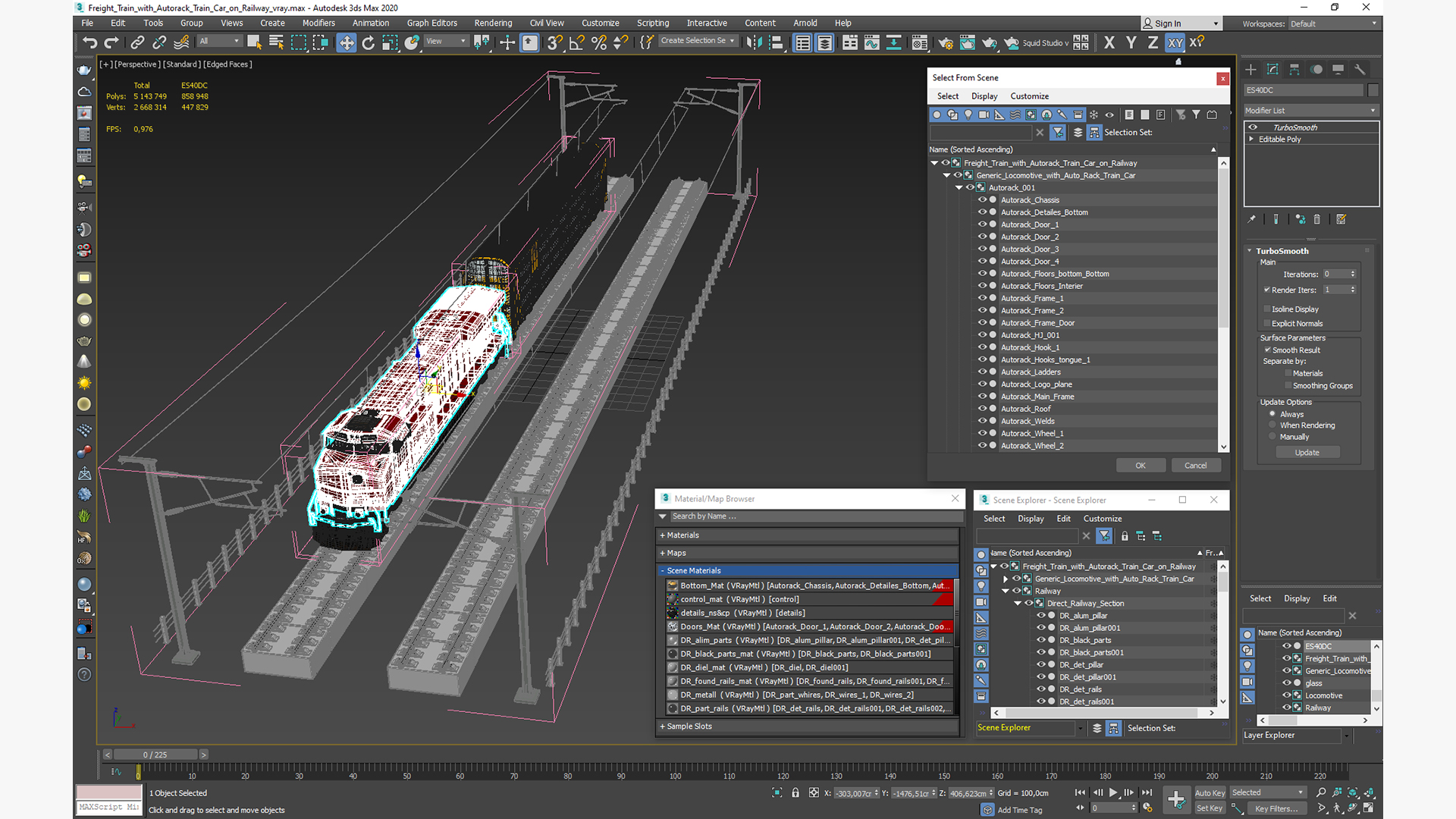This screenshot has height=819, width=1456.
Task: Open the Utilities wrench panel tab
Action: click(x=1360, y=69)
